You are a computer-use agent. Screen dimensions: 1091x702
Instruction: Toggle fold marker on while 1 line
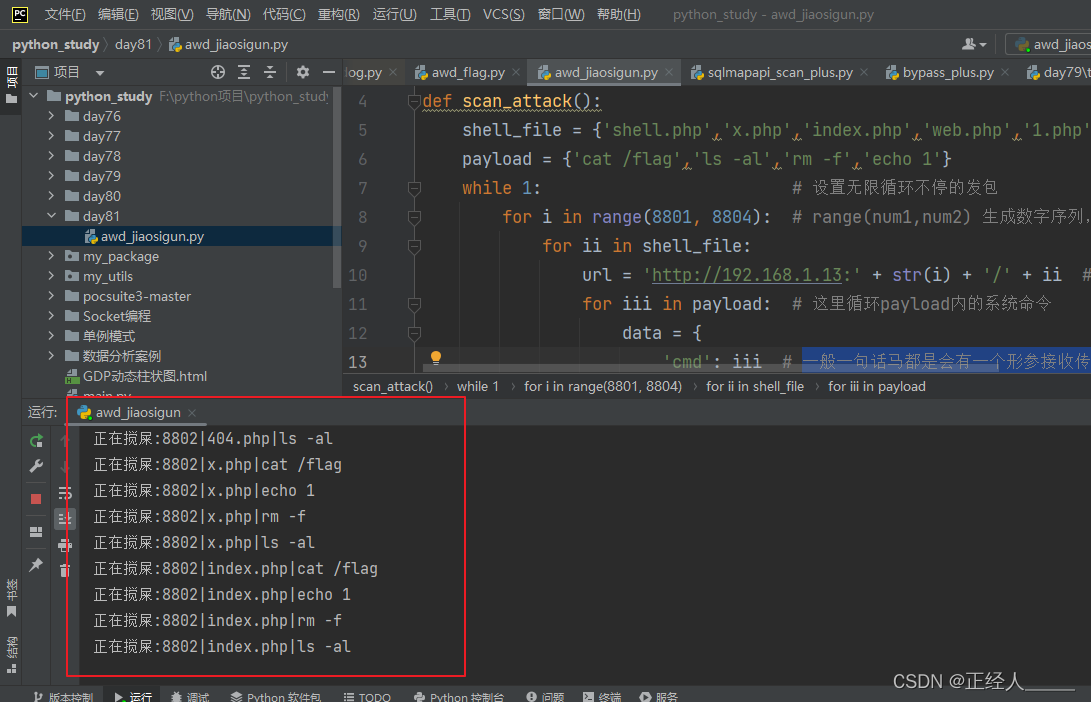pos(414,188)
